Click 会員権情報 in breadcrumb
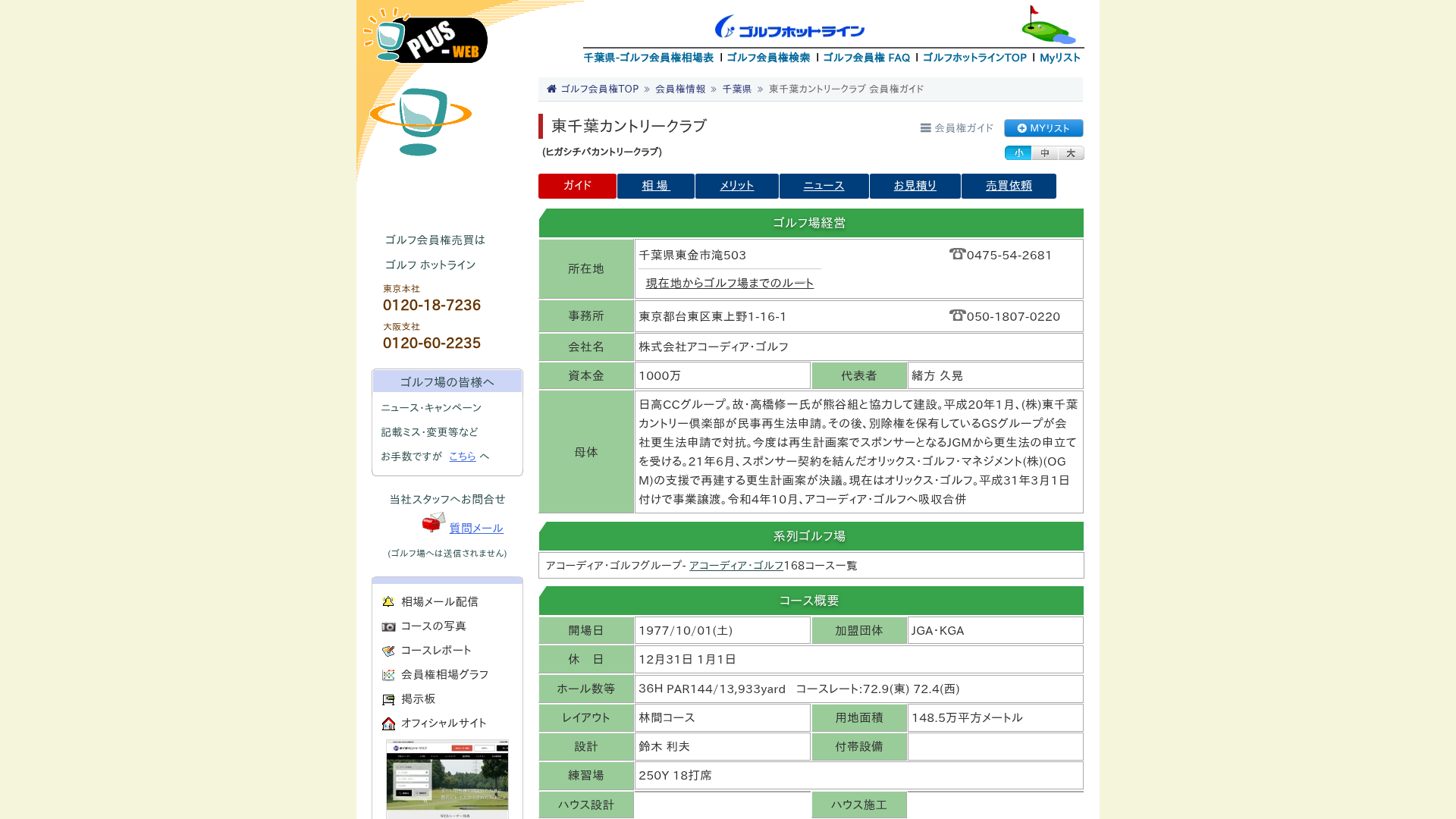 [x=680, y=89]
